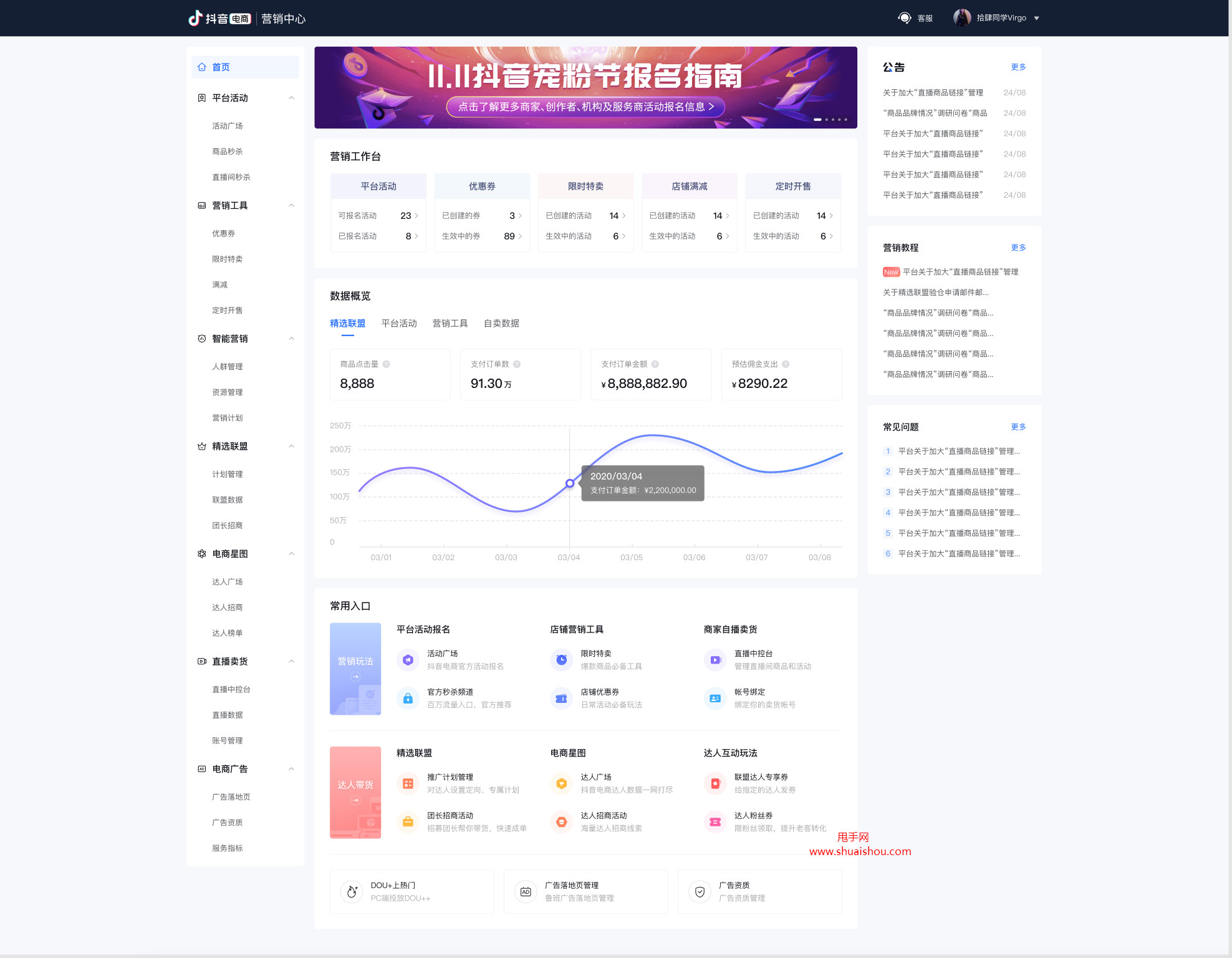Open the 客服 customer service icon
This screenshot has height=958, width=1232.
coord(905,17)
